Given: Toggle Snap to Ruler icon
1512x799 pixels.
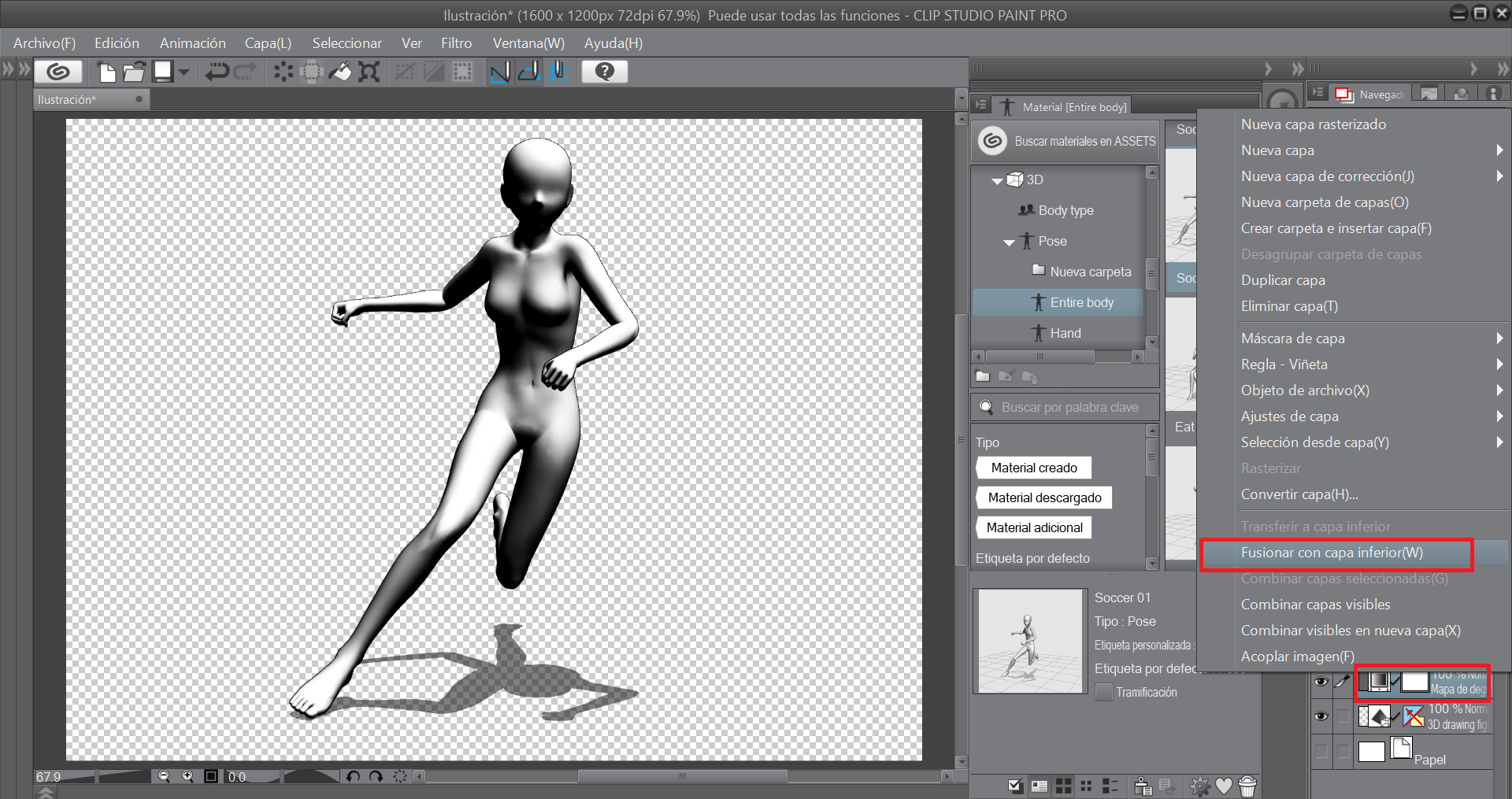Looking at the screenshot, I should coord(500,72).
